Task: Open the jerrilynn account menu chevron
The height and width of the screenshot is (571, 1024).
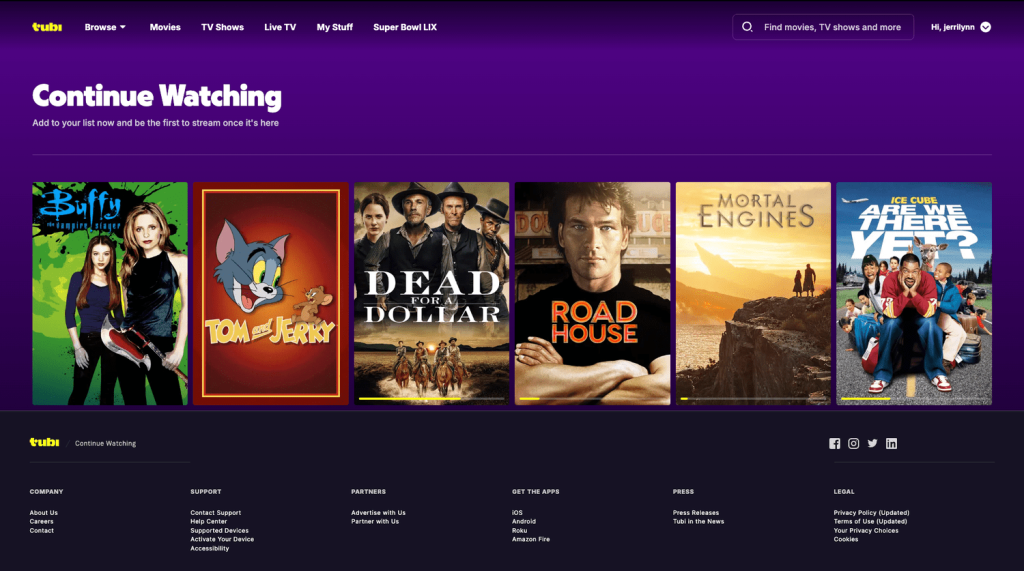Action: [985, 27]
